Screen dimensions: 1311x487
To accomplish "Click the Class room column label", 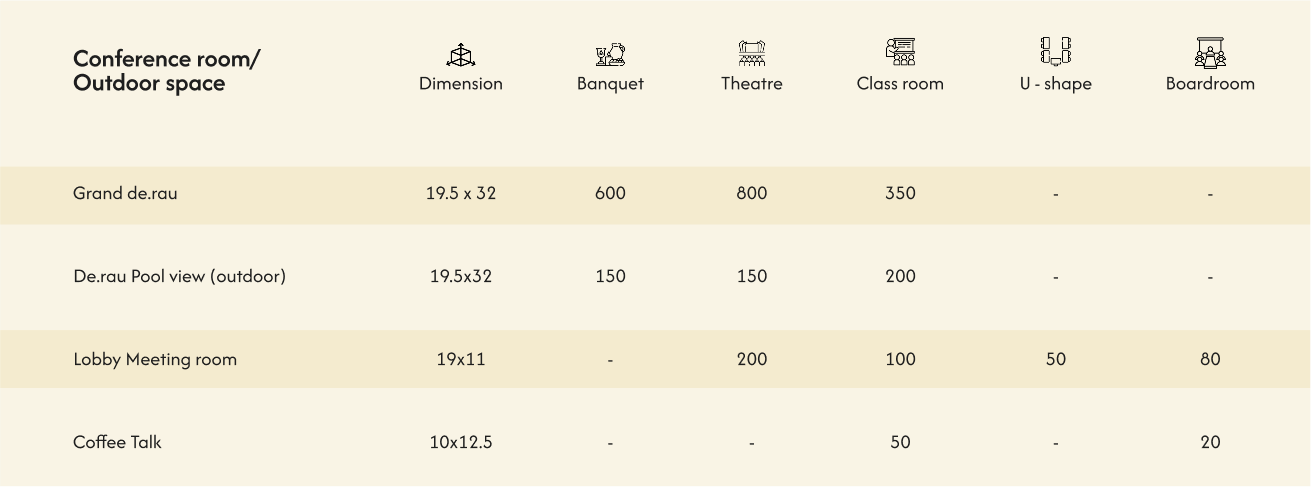I will (x=900, y=84).
